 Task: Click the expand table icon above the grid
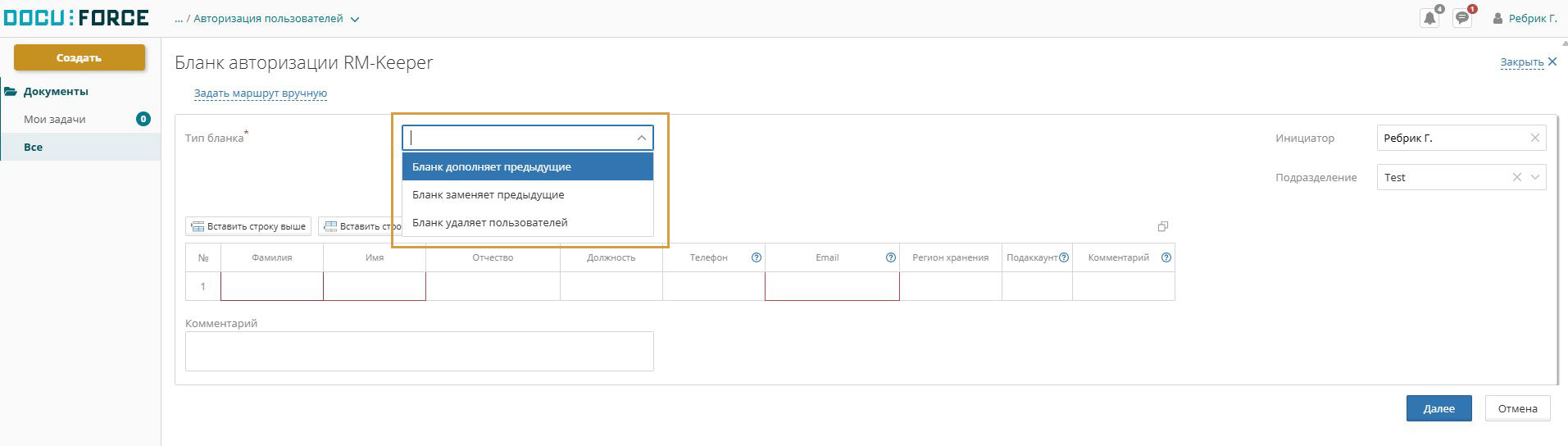1162,226
